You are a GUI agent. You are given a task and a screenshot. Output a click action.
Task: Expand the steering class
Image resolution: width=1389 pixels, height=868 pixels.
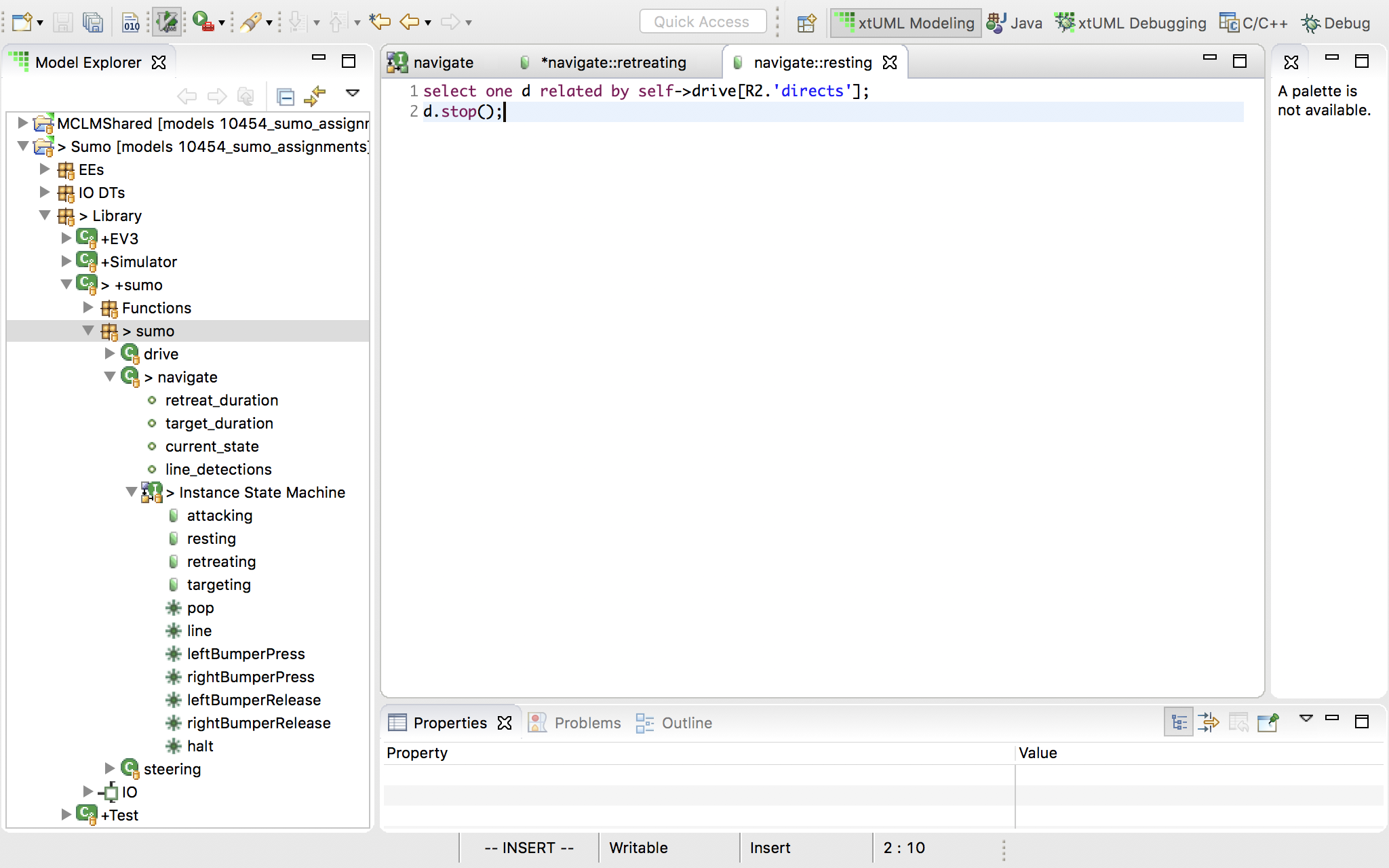(109, 768)
